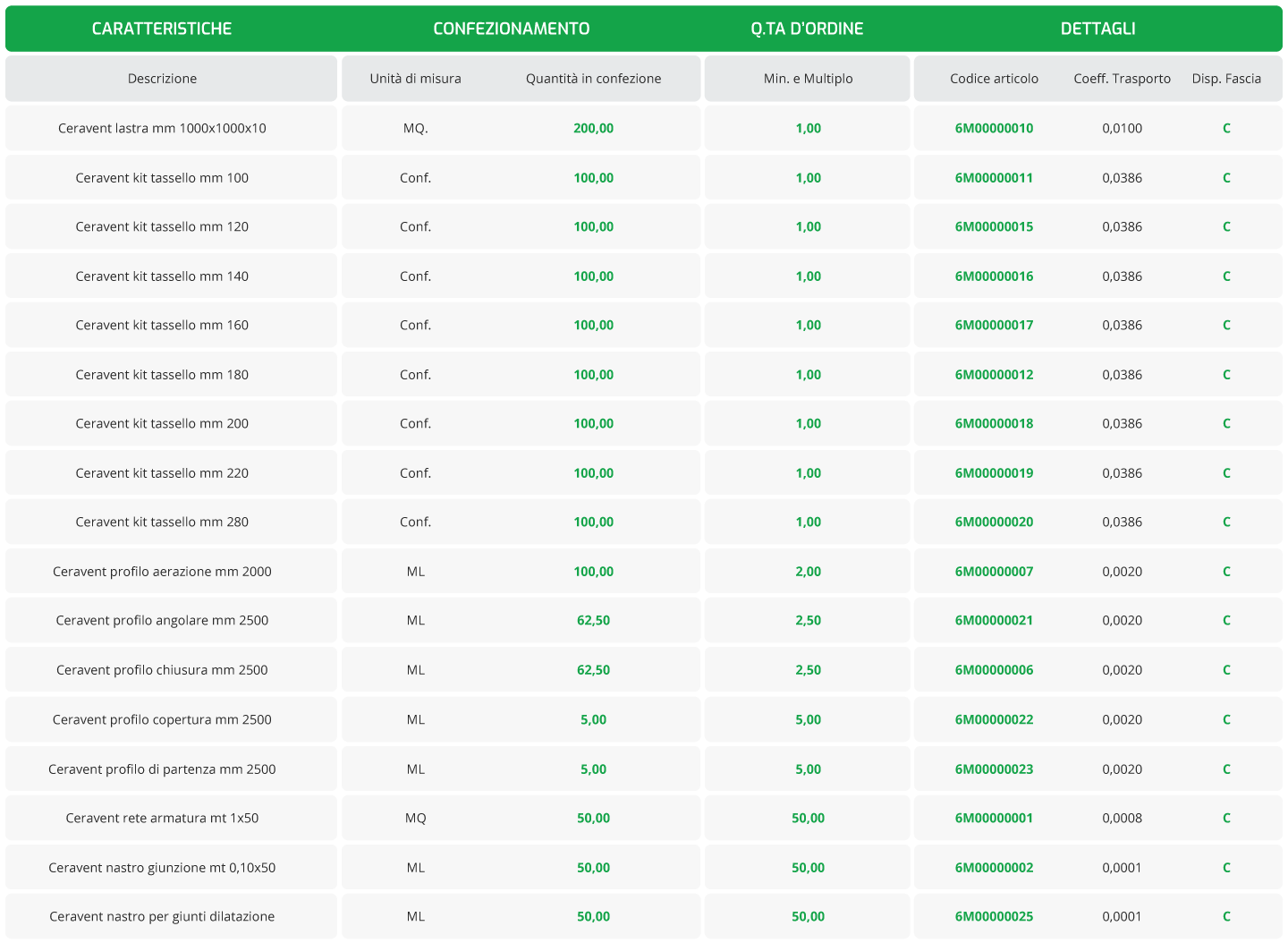Select Ceravent profilo angolare mm 2500 description

pos(162,620)
